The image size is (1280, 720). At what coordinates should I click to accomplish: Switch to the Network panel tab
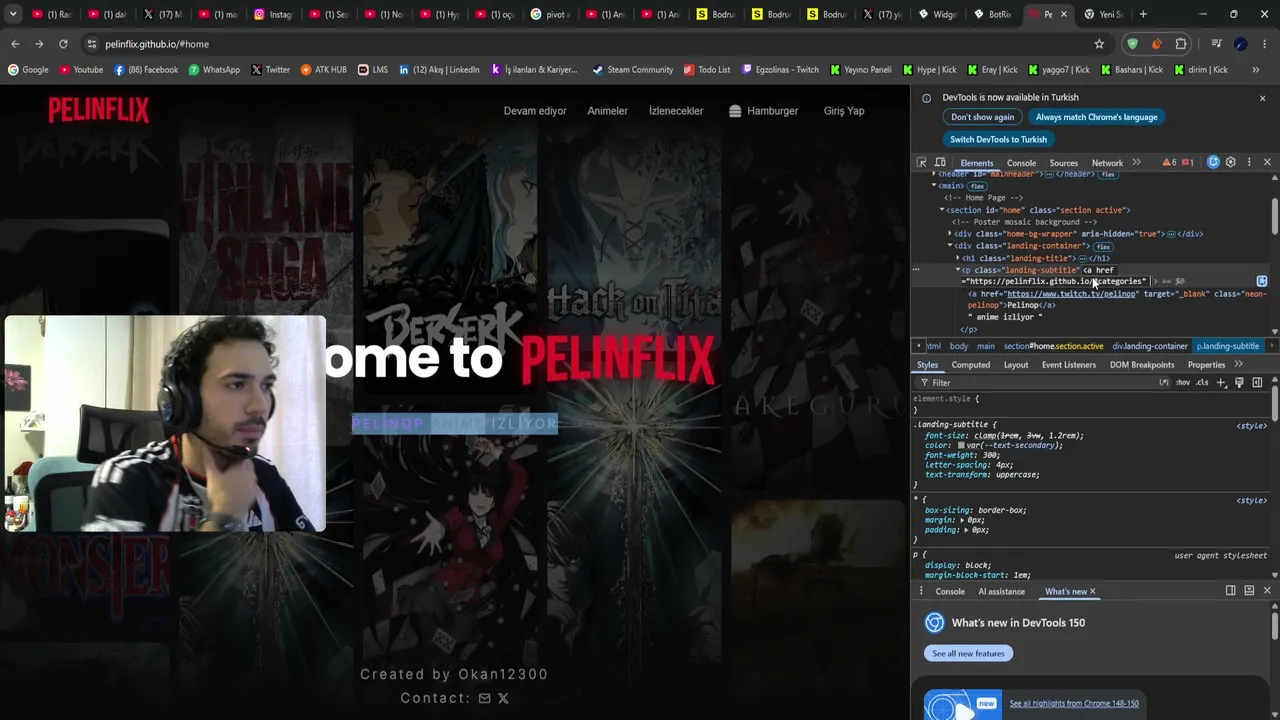click(x=1107, y=163)
